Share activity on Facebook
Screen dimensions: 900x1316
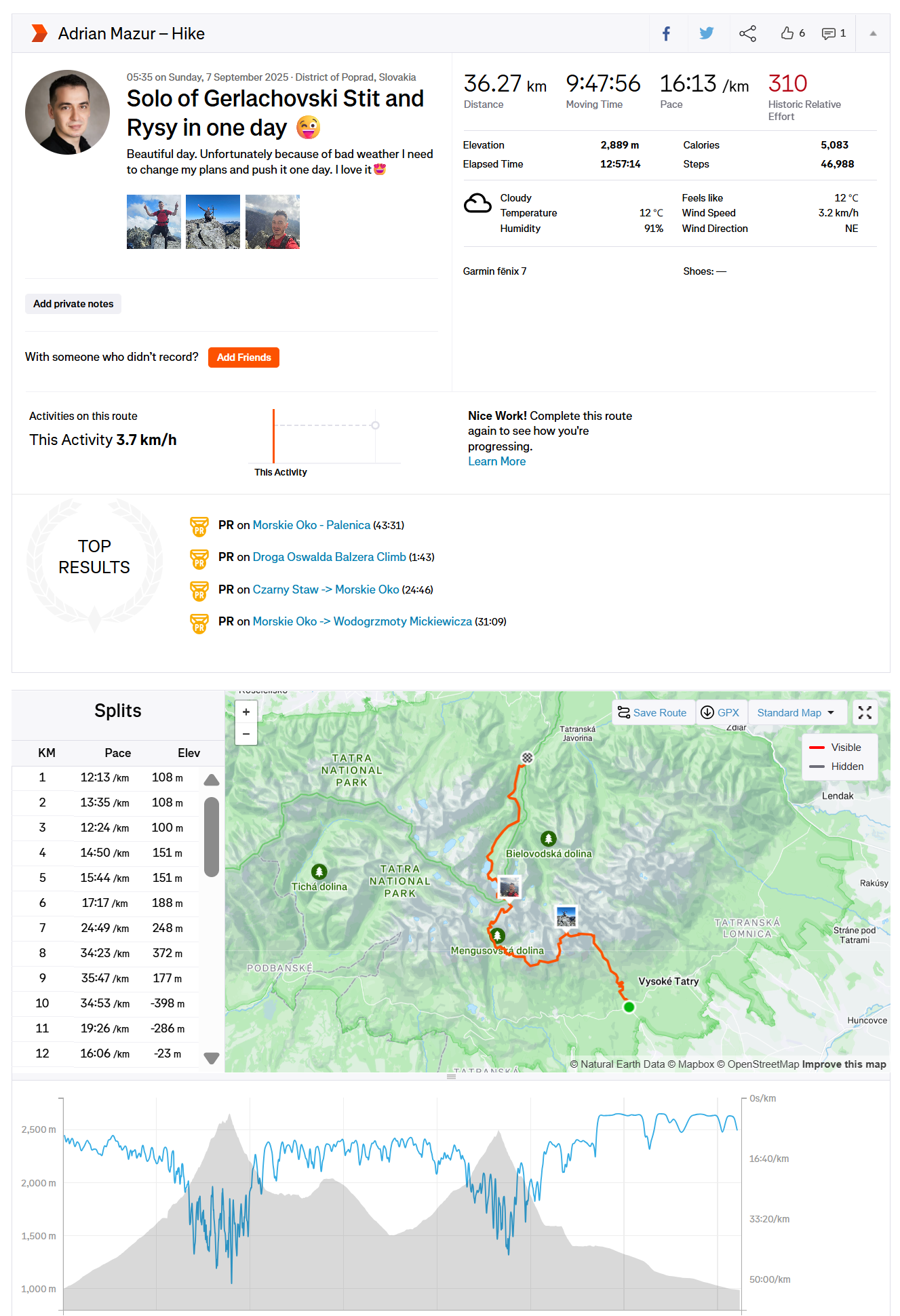point(666,34)
